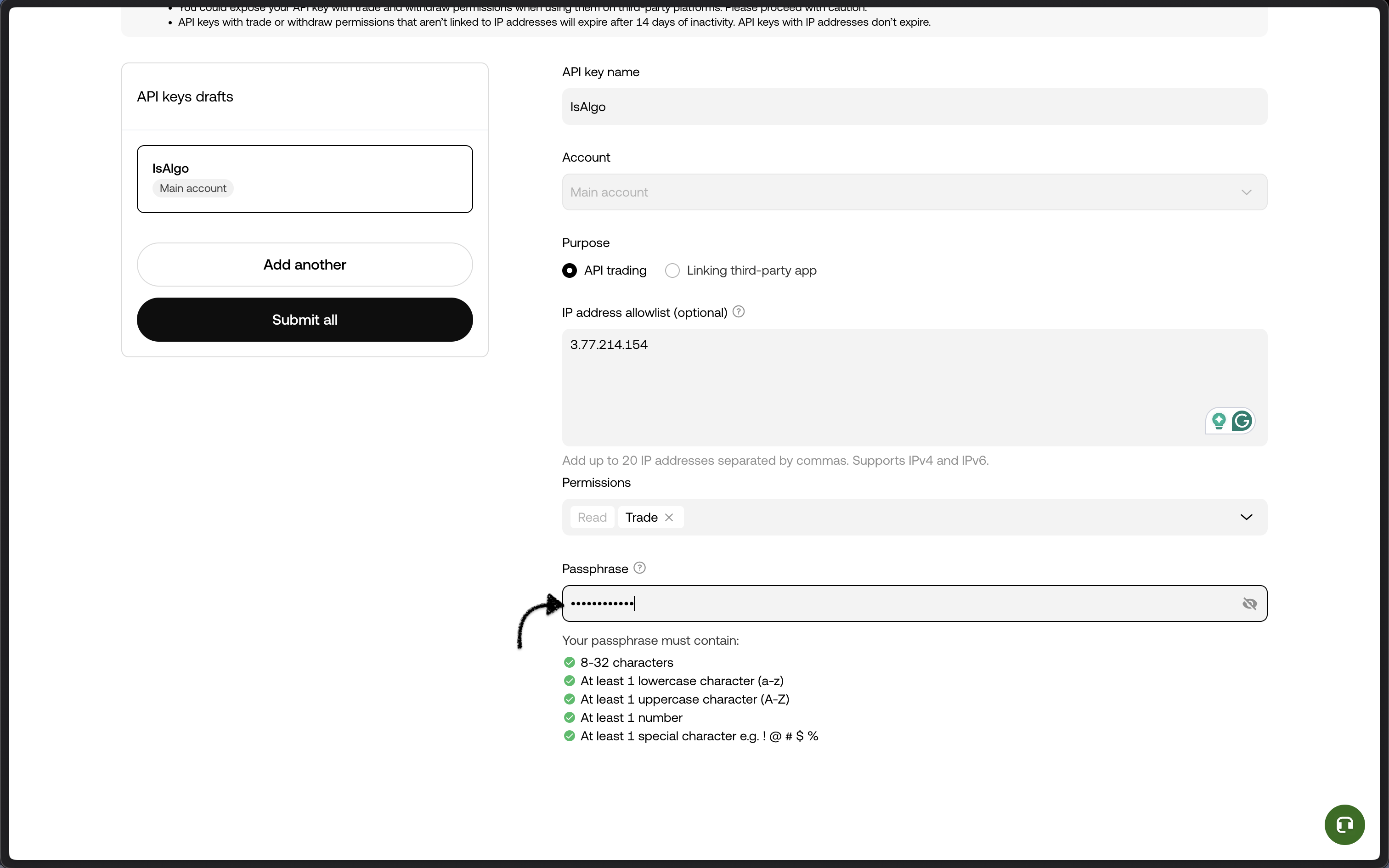Expand the Permissions dropdown
The width and height of the screenshot is (1389, 868).
[x=1246, y=517]
